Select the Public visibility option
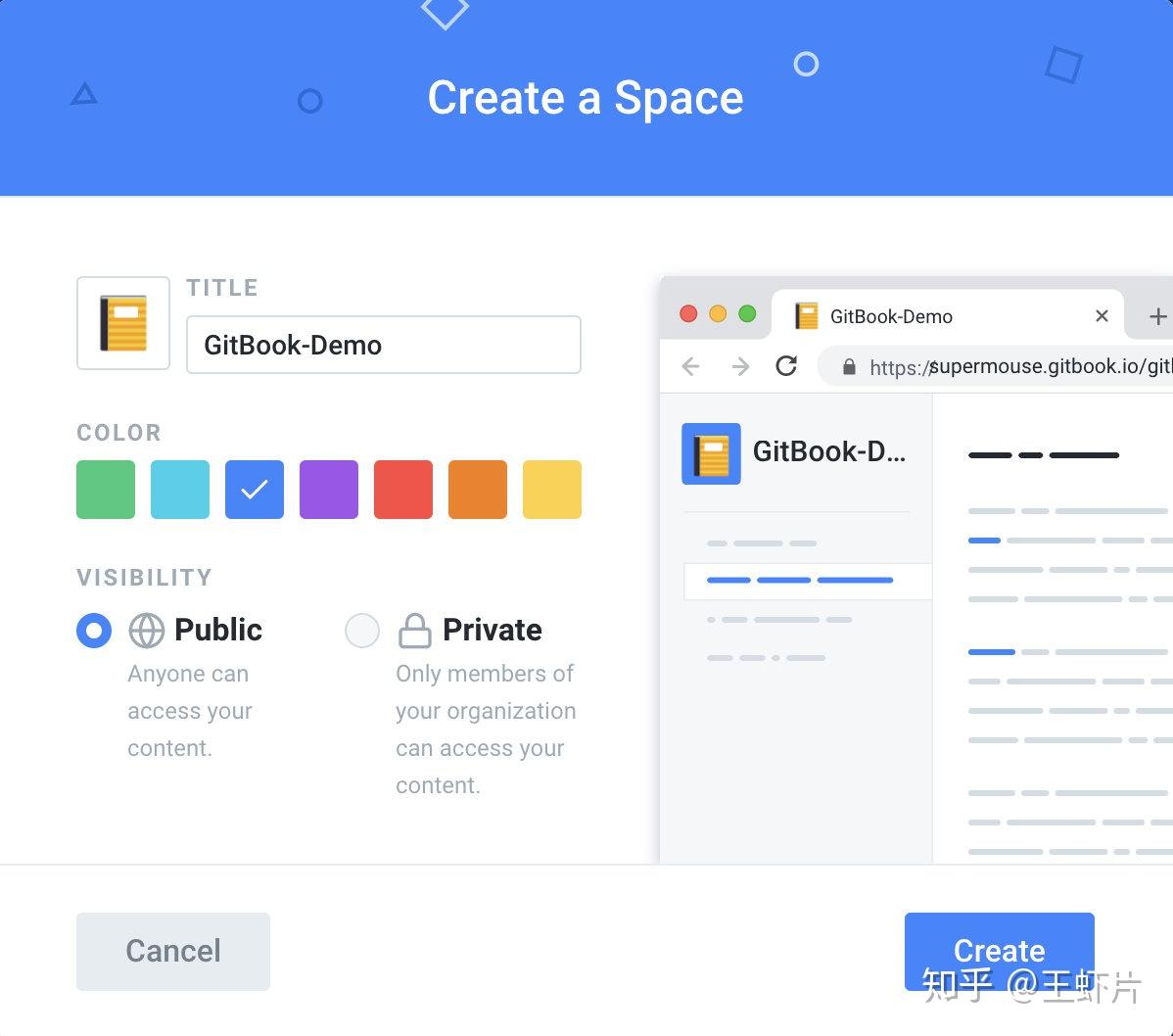1173x1036 pixels. click(93, 630)
